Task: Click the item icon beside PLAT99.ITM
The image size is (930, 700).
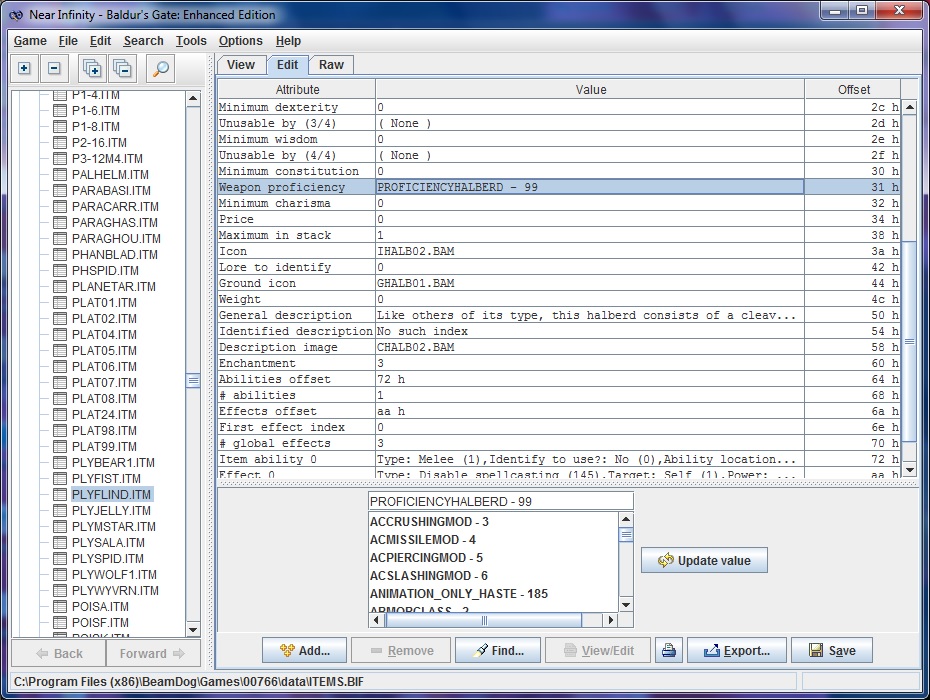Action: click(x=59, y=446)
